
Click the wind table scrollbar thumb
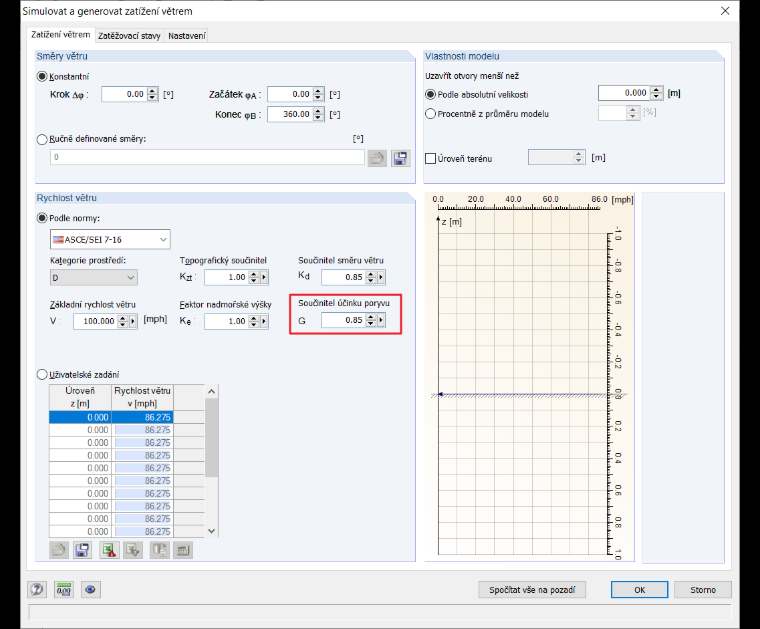point(211,438)
